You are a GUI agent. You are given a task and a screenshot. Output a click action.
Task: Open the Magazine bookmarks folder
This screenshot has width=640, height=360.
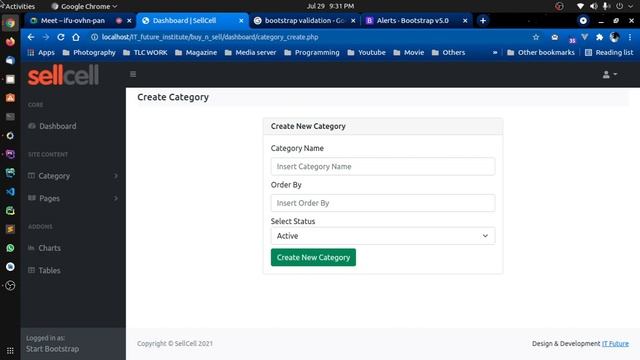point(196,53)
